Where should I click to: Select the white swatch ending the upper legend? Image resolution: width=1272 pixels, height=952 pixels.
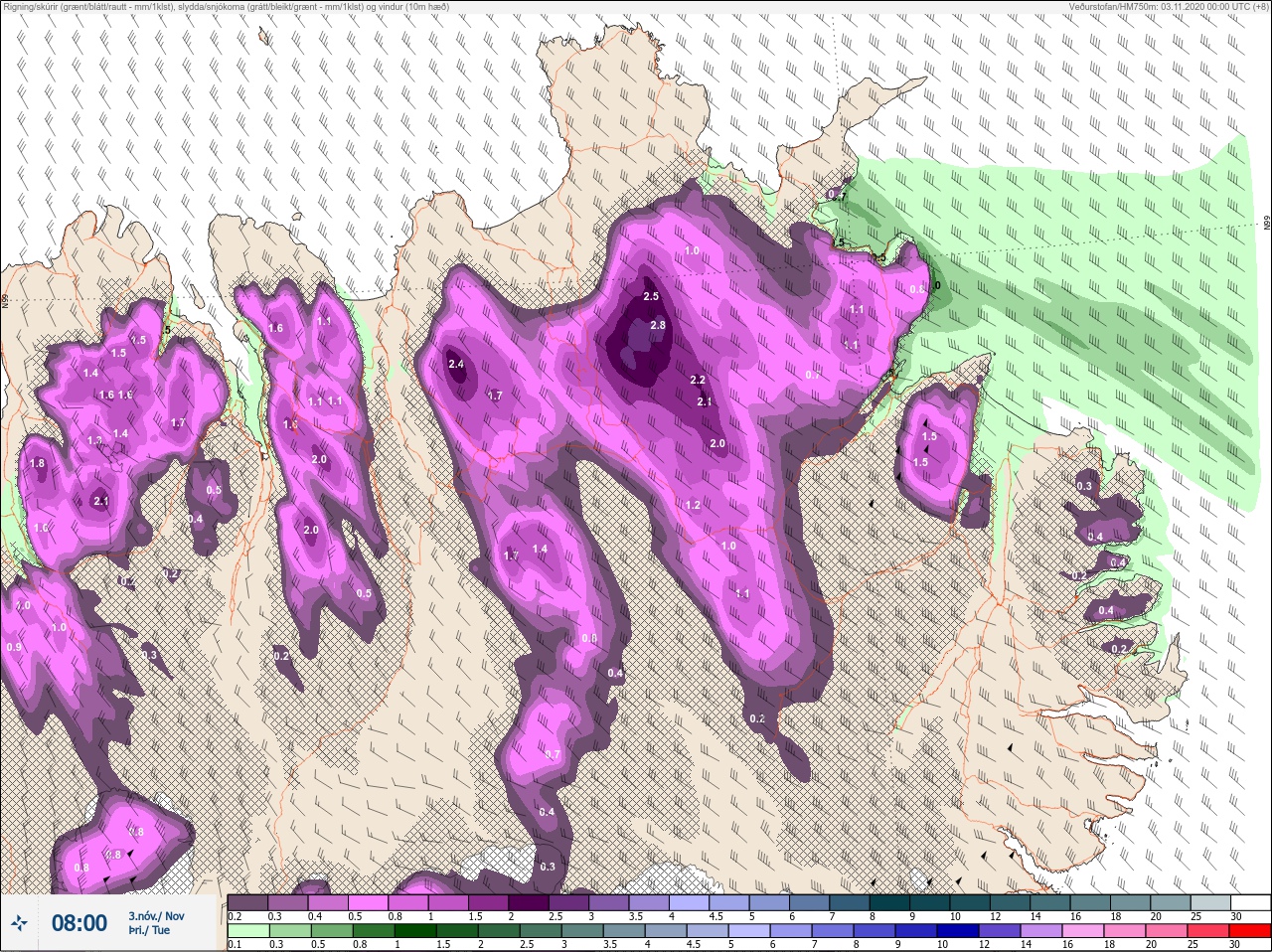pos(1250,902)
